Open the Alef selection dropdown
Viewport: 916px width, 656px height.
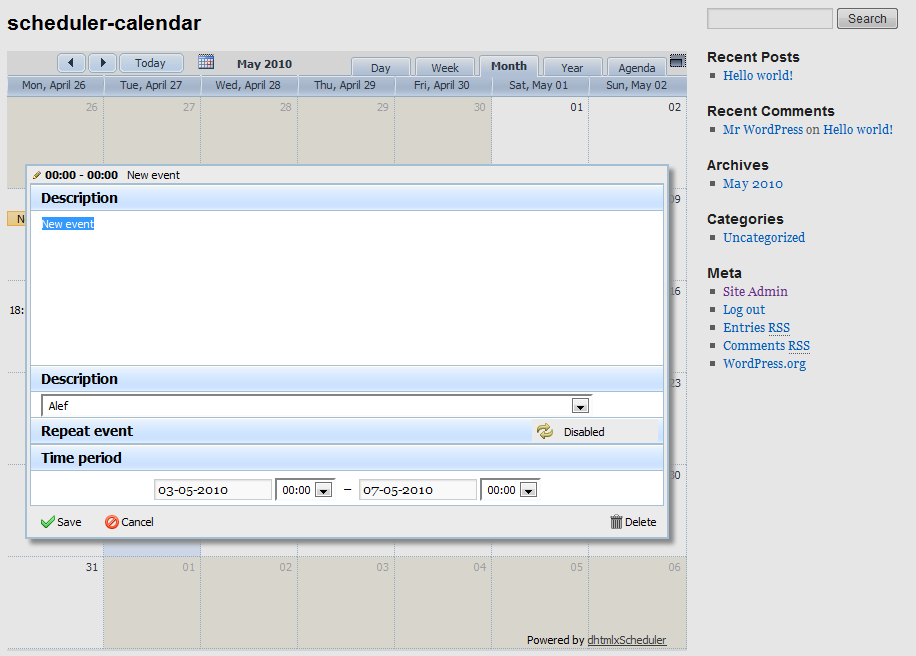tap(579, 406)
